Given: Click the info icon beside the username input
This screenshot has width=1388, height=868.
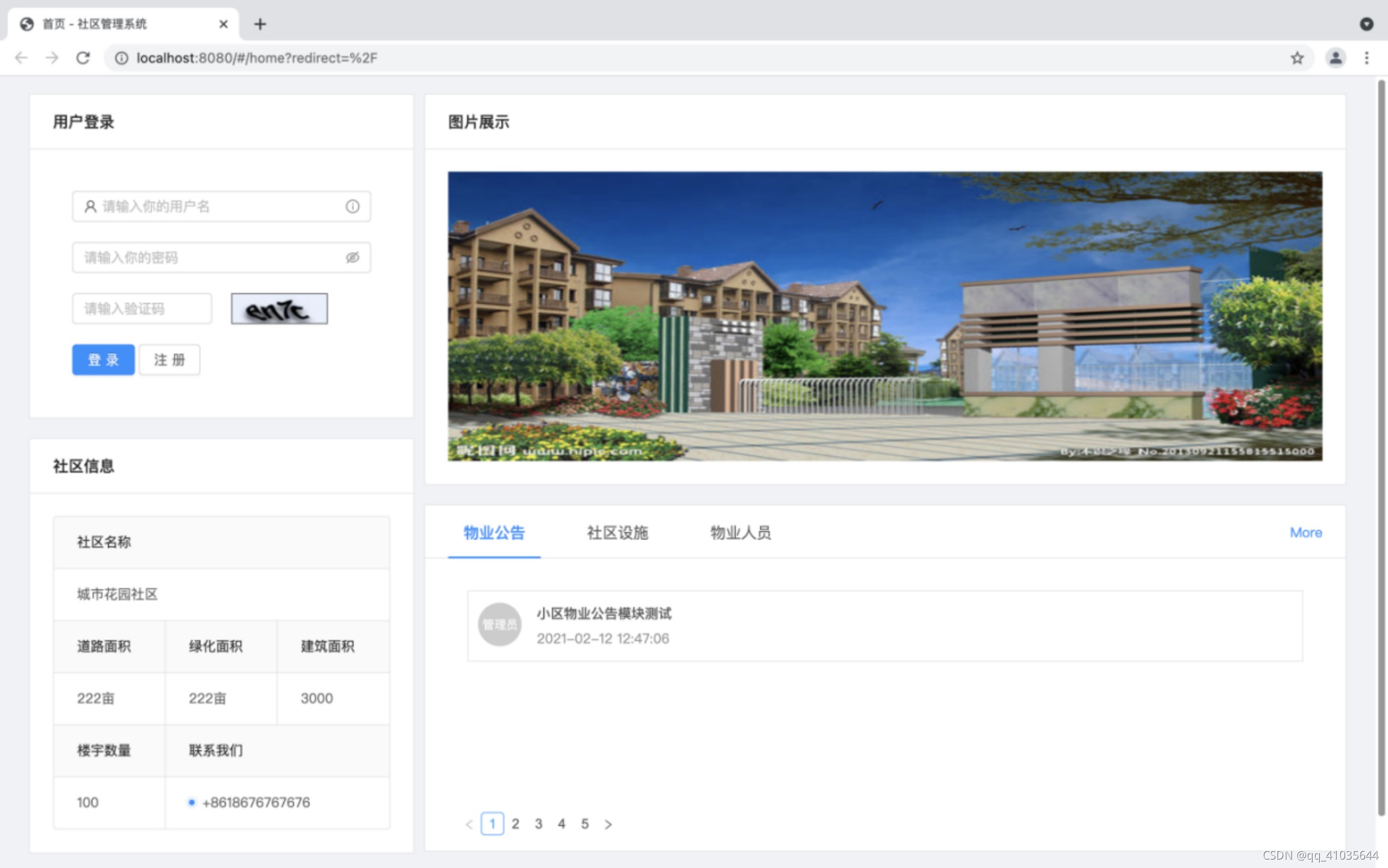Looking at the screenshot, I should coord(352,206).
